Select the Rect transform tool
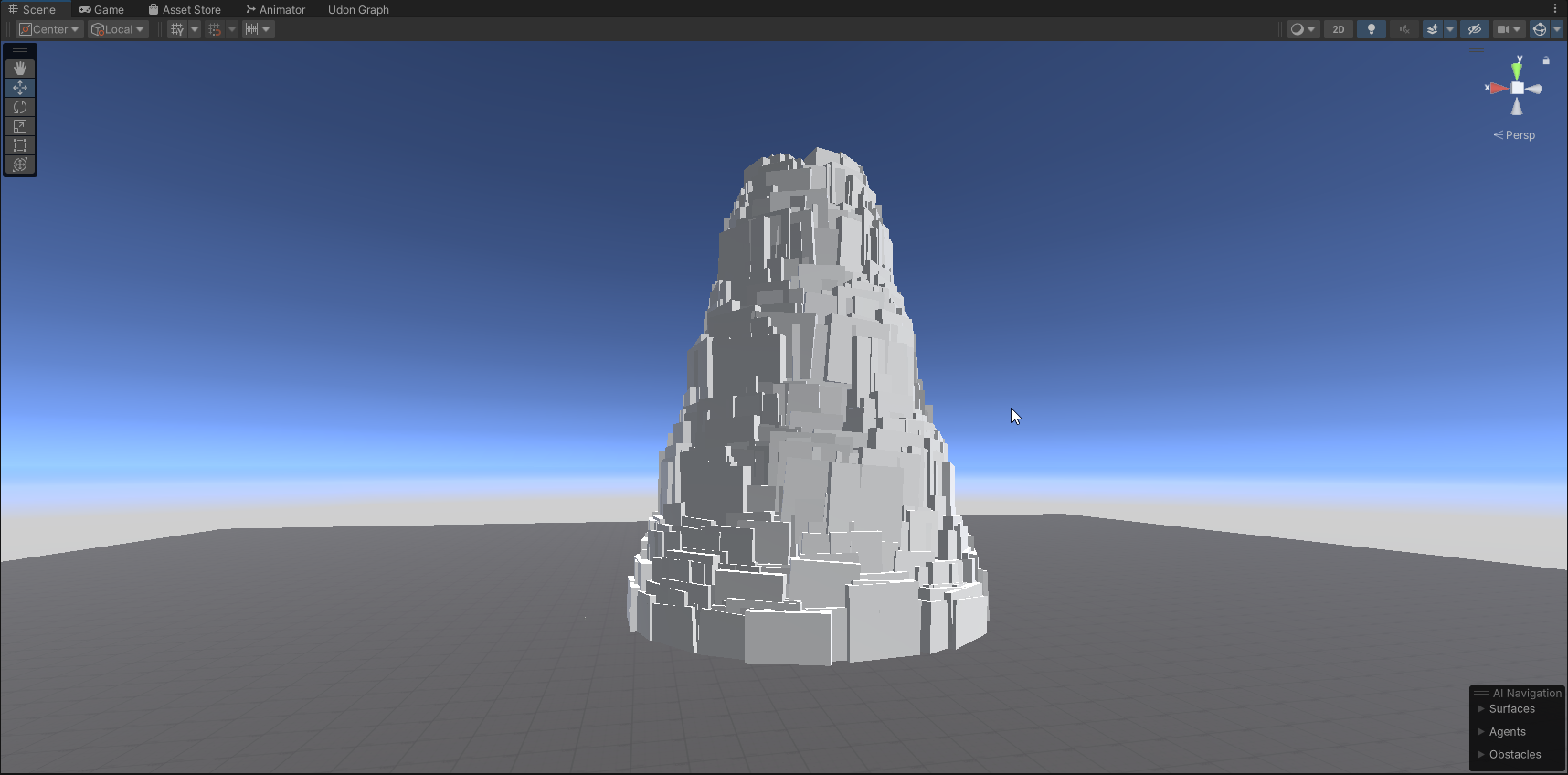The height and width of the screenshot is (775, 1568). (20, 145)
